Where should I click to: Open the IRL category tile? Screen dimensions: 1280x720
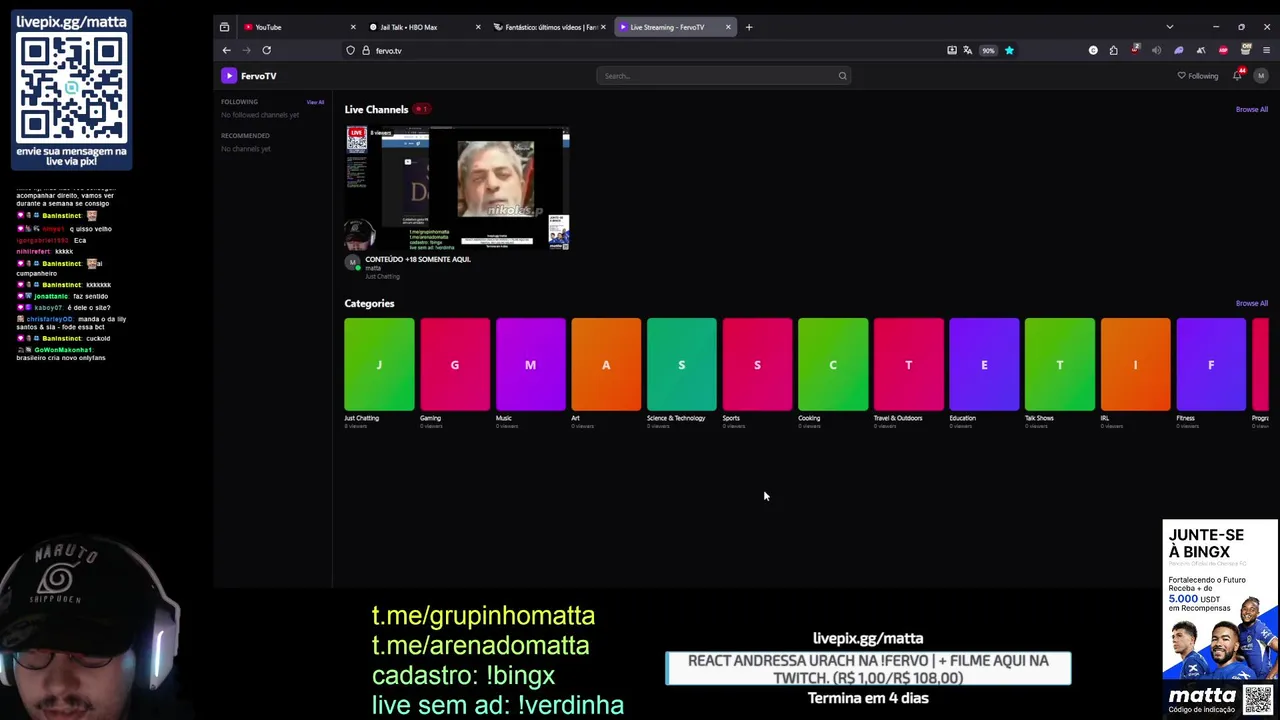coord(1135,365)
